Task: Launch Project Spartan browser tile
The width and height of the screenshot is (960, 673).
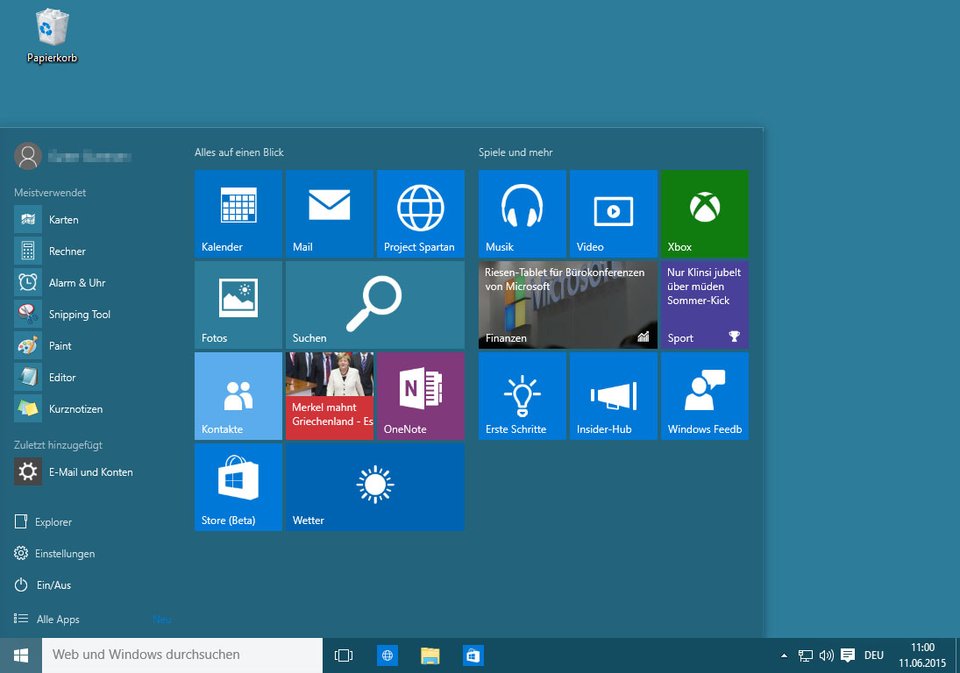Action: pyautogui.click(x=421, y=214)
